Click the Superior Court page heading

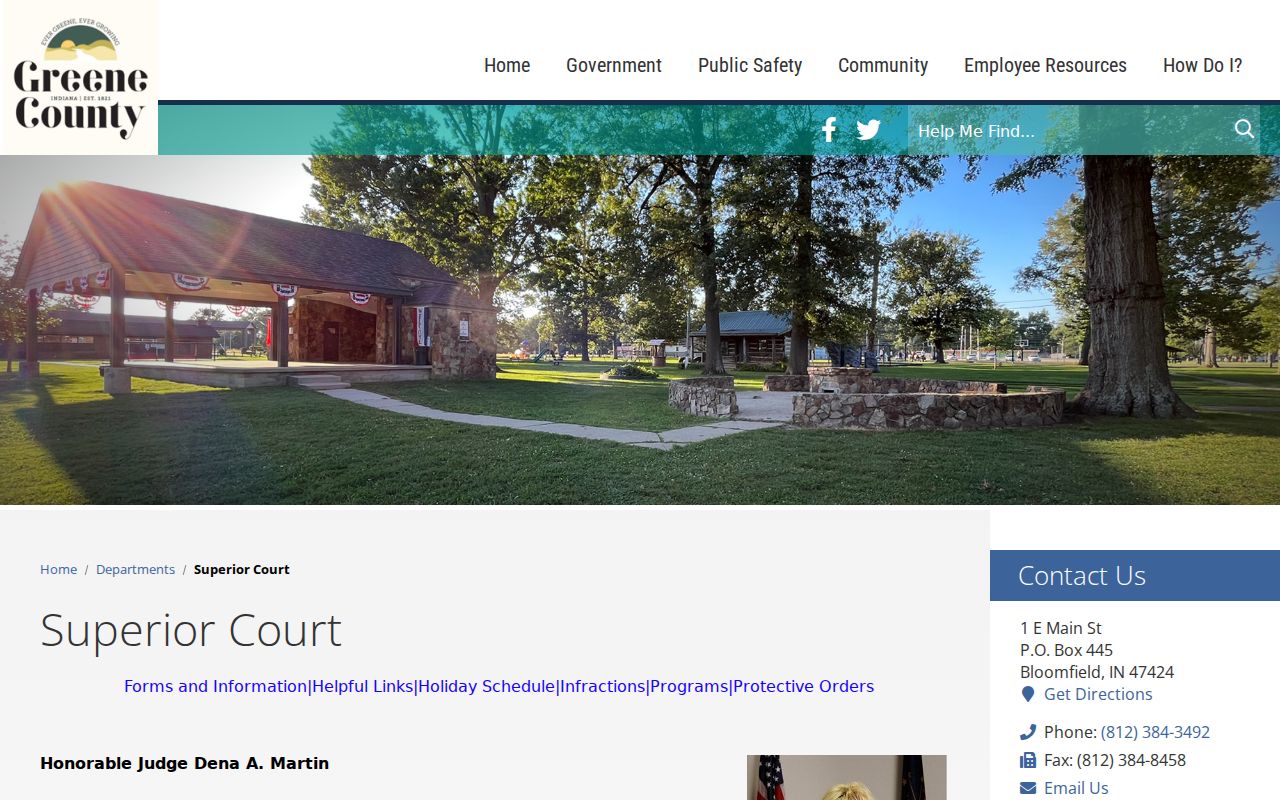pos(191,630)
